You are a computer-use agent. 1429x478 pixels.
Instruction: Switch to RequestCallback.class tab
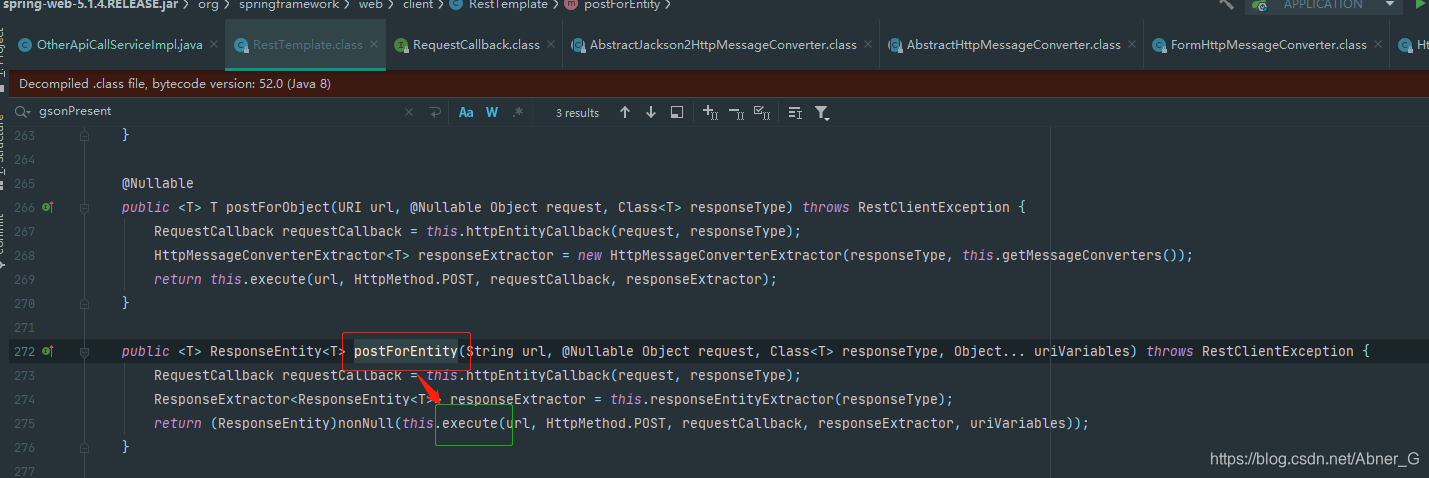pos(476,45)
